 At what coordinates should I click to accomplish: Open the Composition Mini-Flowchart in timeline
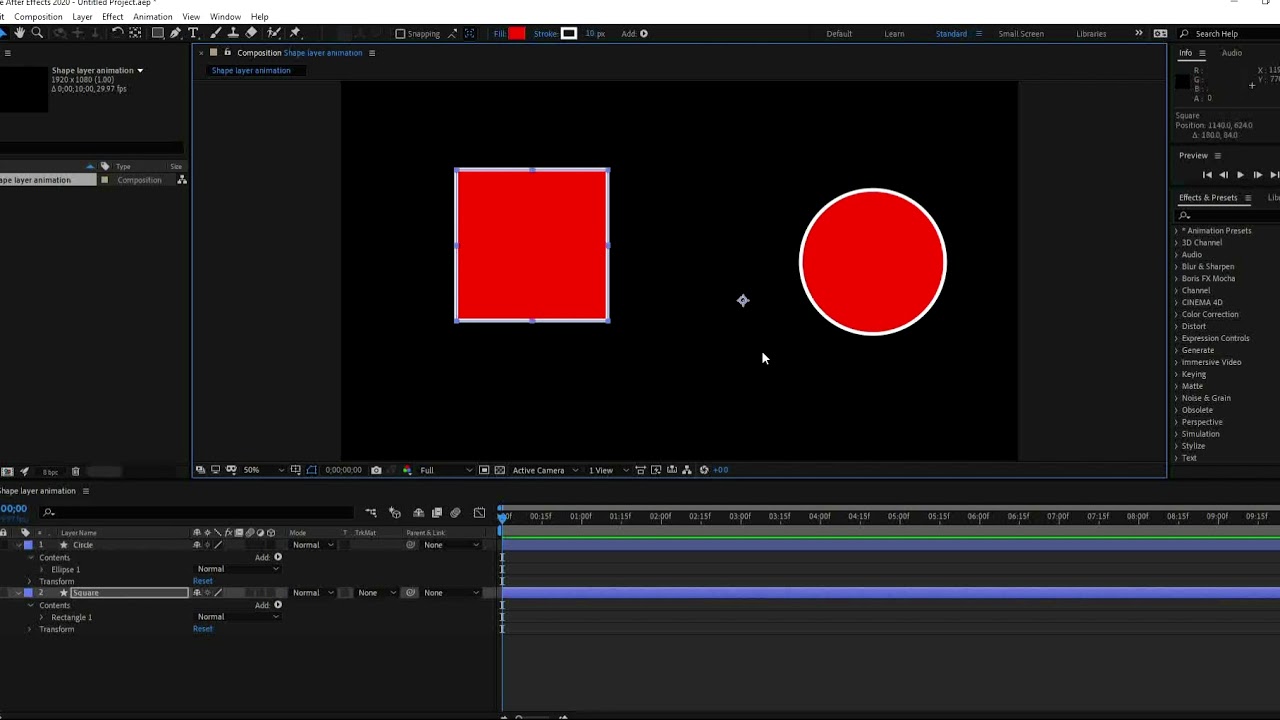[371, 513]
